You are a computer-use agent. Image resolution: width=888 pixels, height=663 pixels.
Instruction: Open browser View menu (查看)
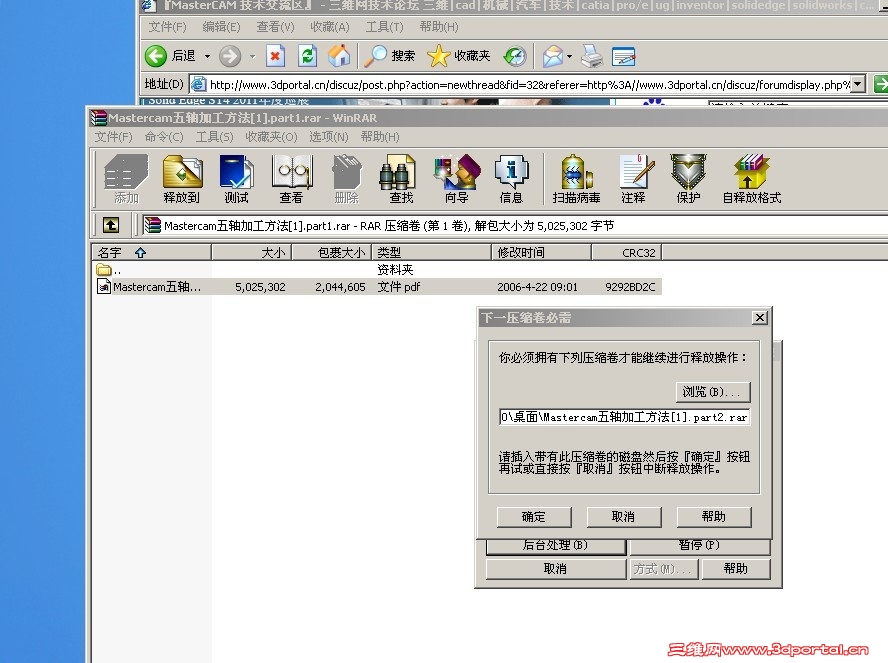pyautogui.click(x=275, y=27)
